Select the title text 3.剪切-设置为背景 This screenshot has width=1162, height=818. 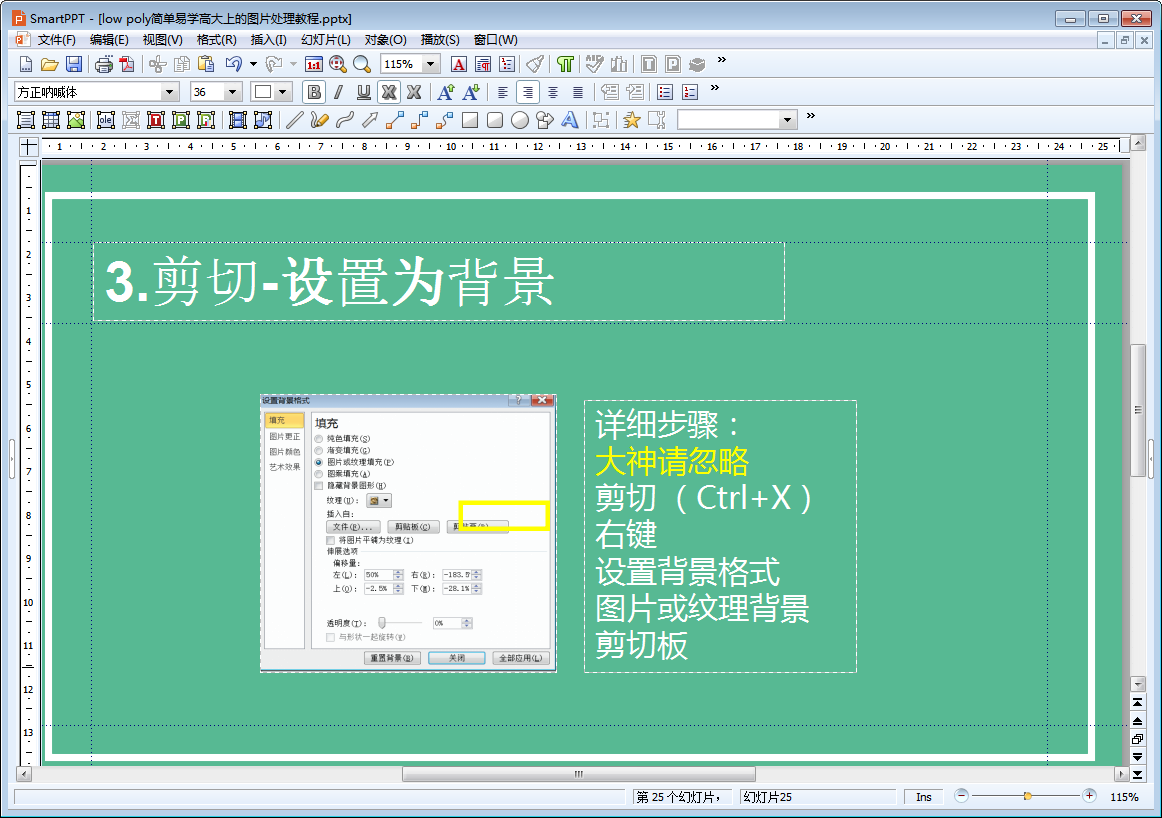pos(329,282)
